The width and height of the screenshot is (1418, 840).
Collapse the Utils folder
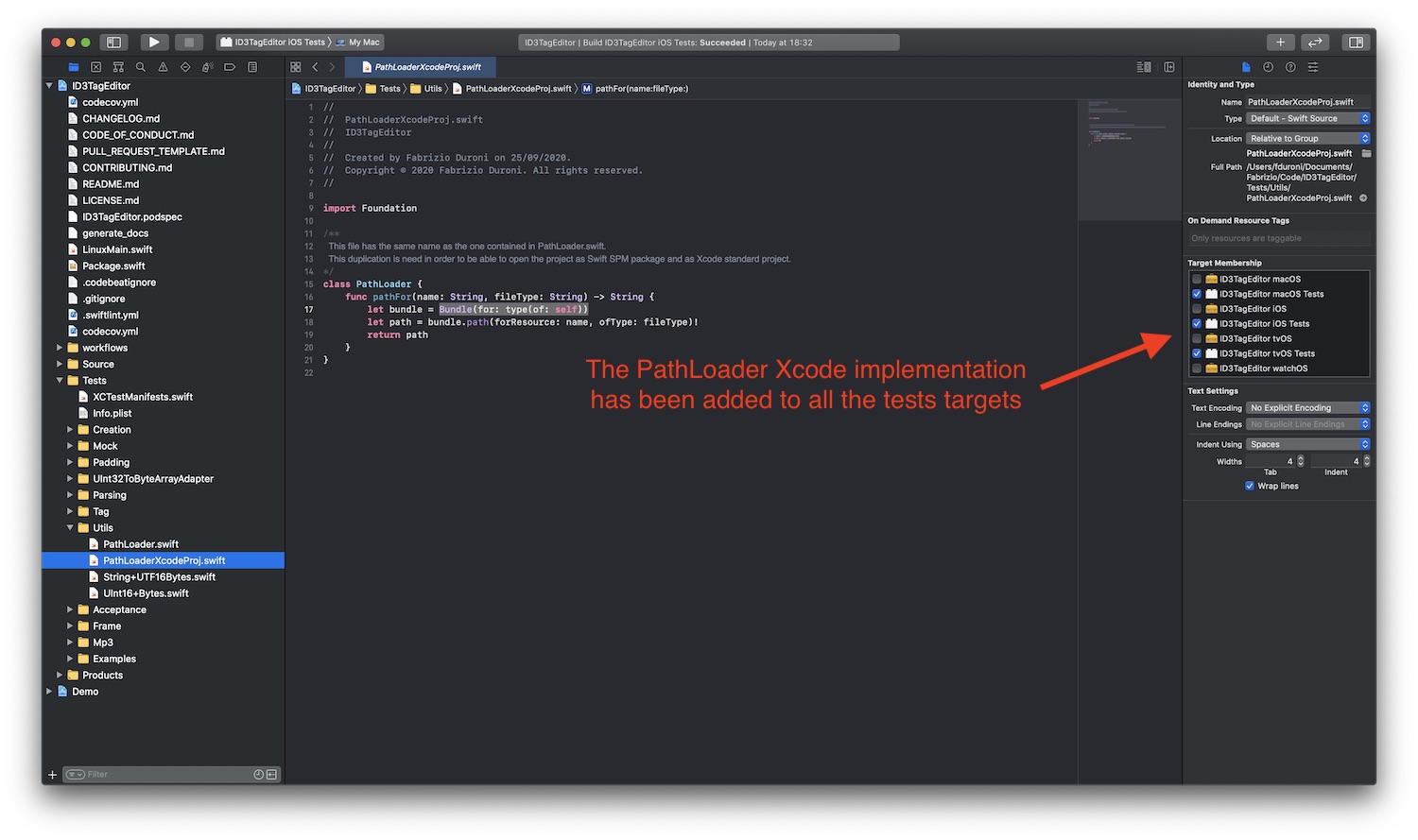click(x=70, y=528)
